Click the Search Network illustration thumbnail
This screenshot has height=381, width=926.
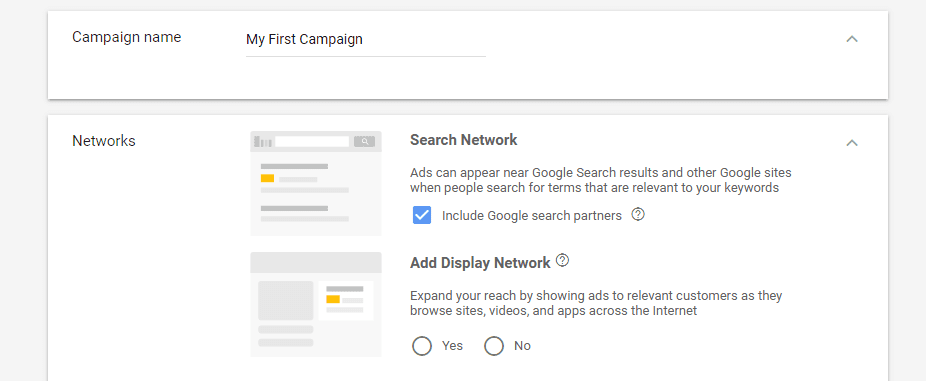(x=316, y=184)
